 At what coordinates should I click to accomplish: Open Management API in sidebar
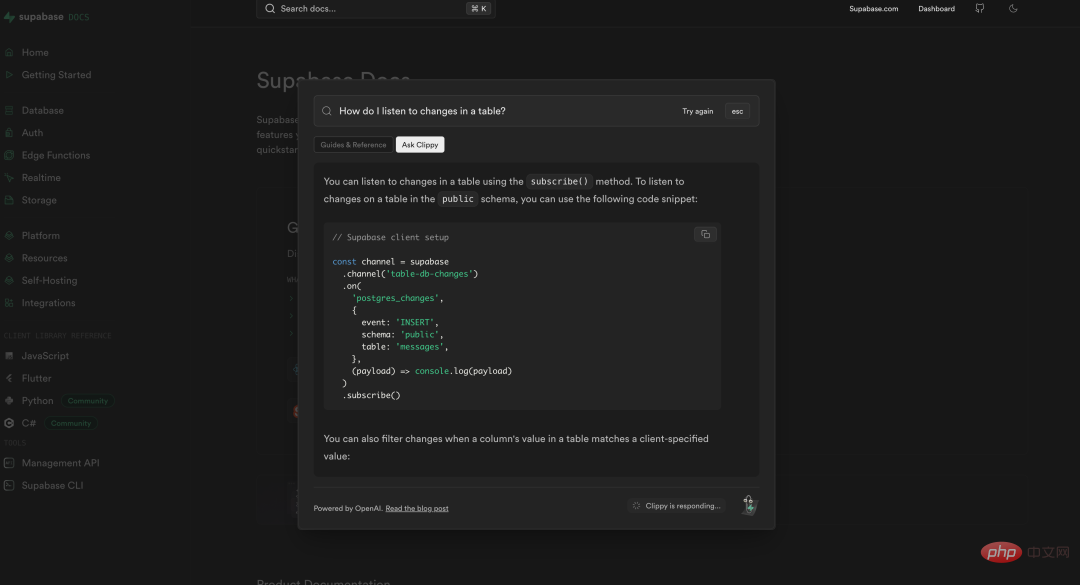(x=60, y=463)
